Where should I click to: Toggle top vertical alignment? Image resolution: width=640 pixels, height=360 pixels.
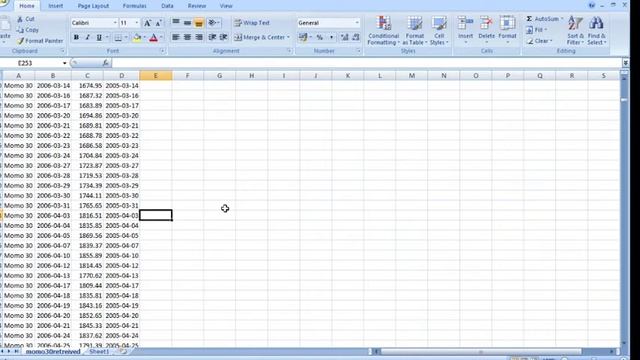(x=176, y=23)
